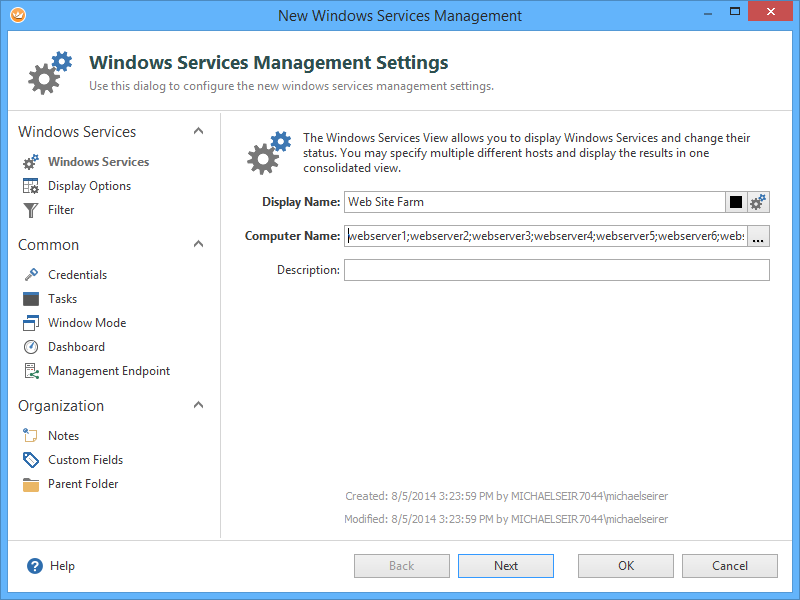800x600 pixels.
Task: Click the Windows Services gear icon in sidebar
Action: tap(31, 162)
